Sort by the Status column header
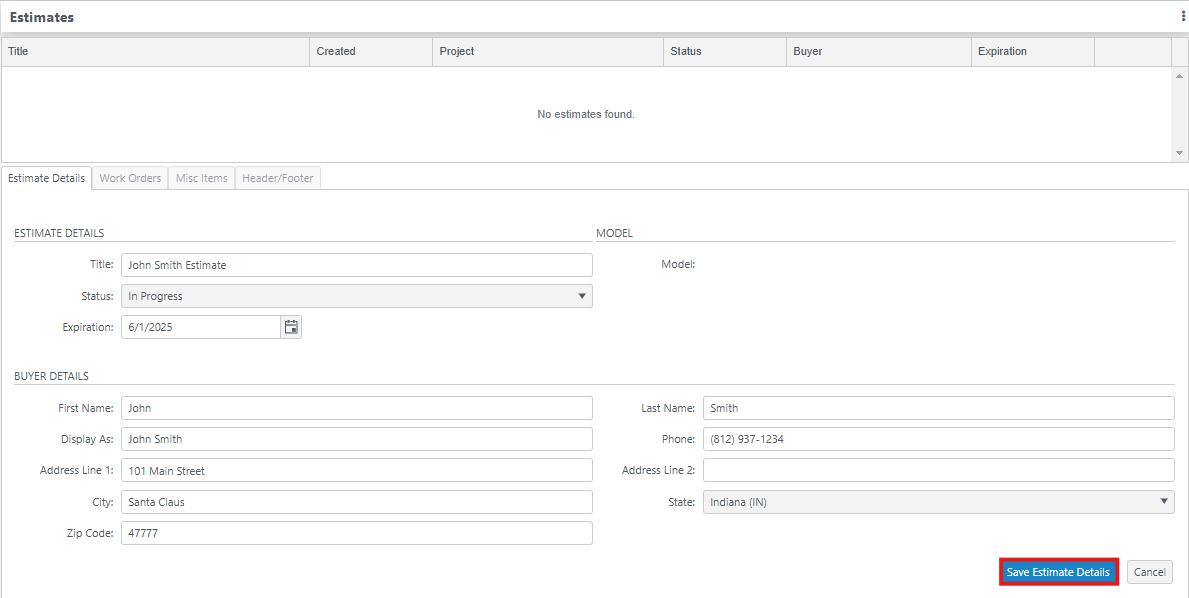 click(725, 52)
